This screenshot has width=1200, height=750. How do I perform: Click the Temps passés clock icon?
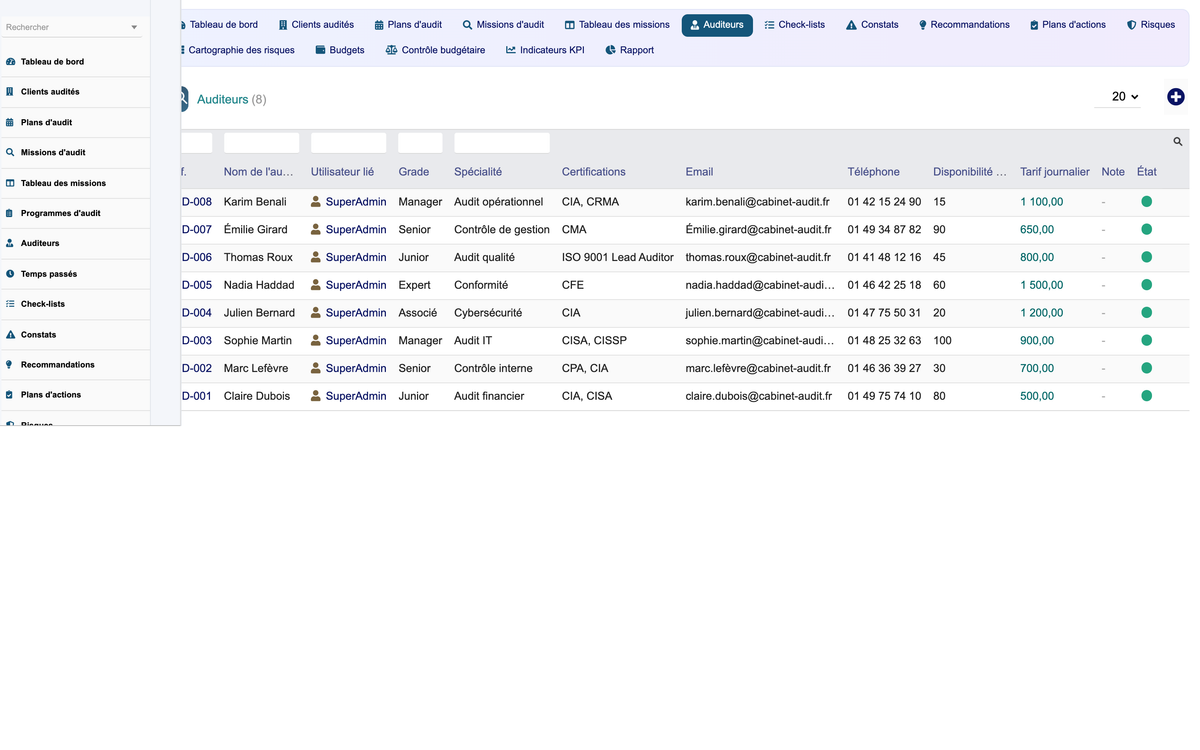point(10,274)
